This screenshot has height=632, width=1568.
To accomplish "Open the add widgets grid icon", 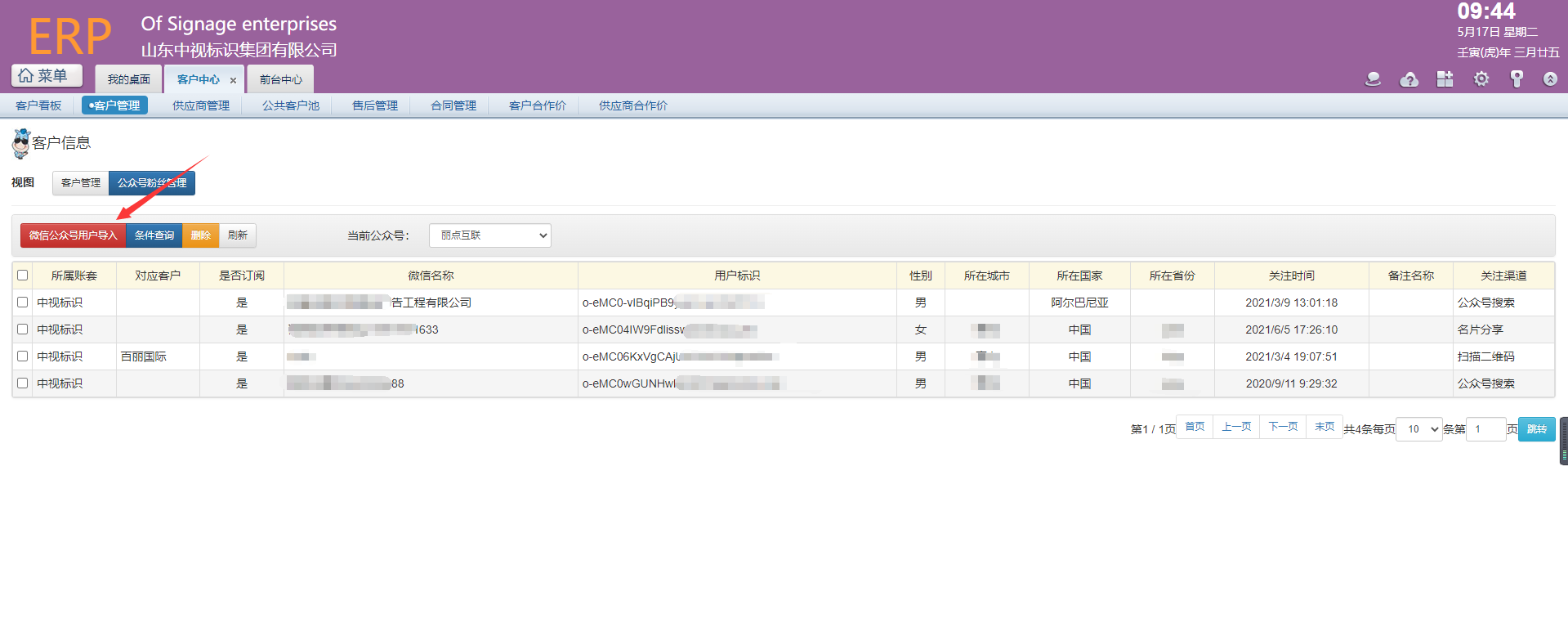I will 1445,79.
